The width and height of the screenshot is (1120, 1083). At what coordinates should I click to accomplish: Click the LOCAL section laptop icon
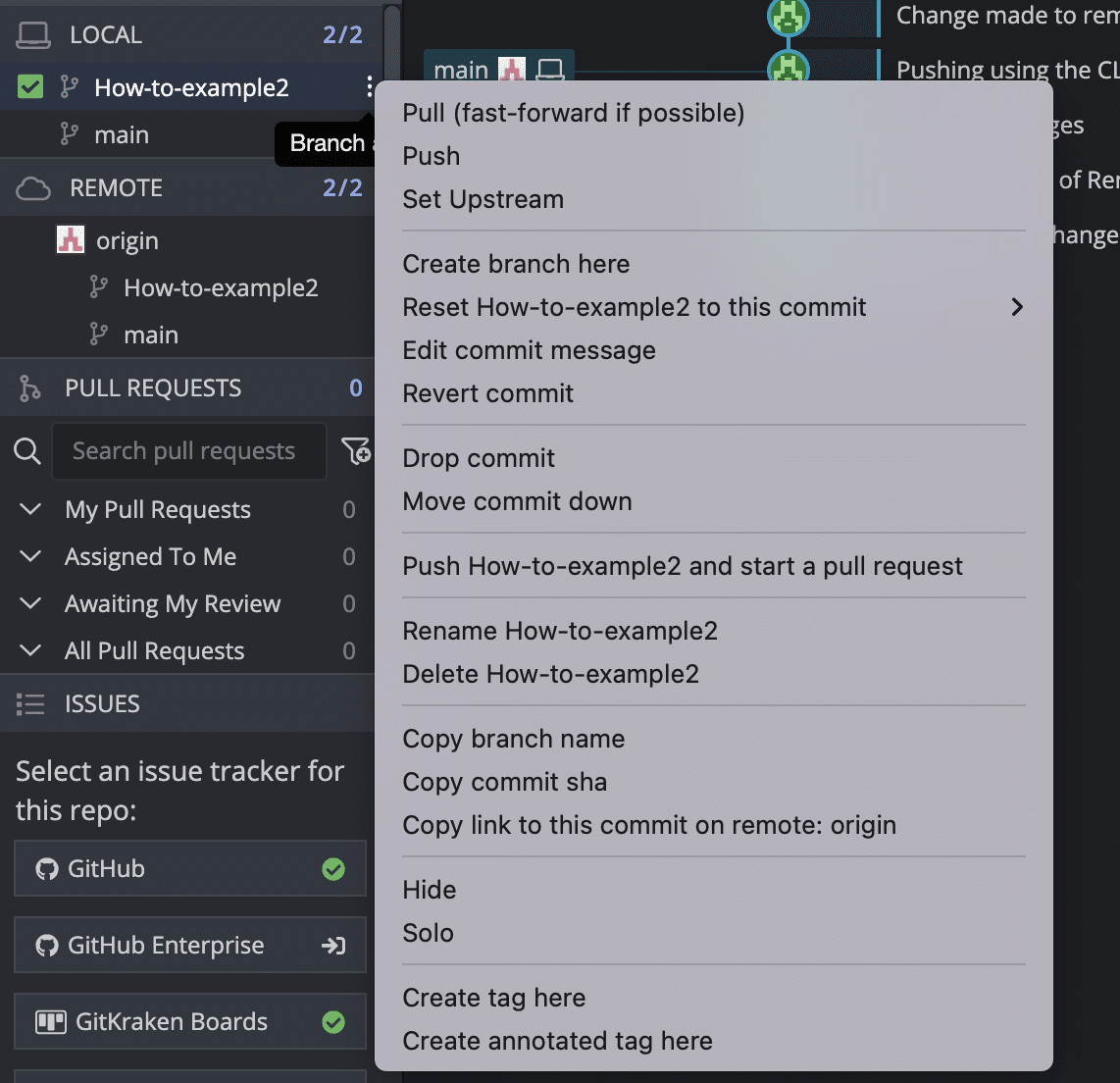point(33,35)
